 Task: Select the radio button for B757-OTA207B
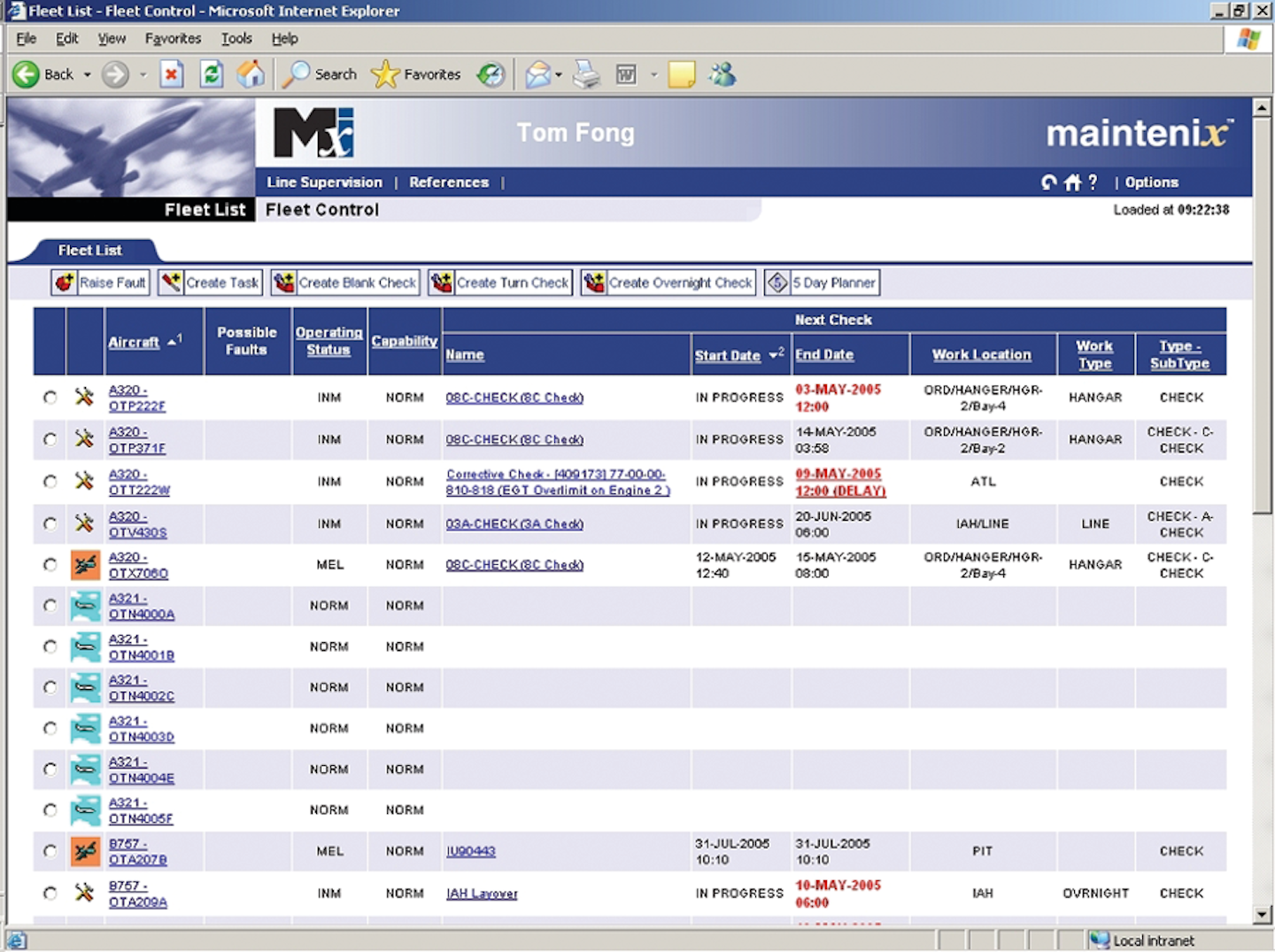pos(50,851)
